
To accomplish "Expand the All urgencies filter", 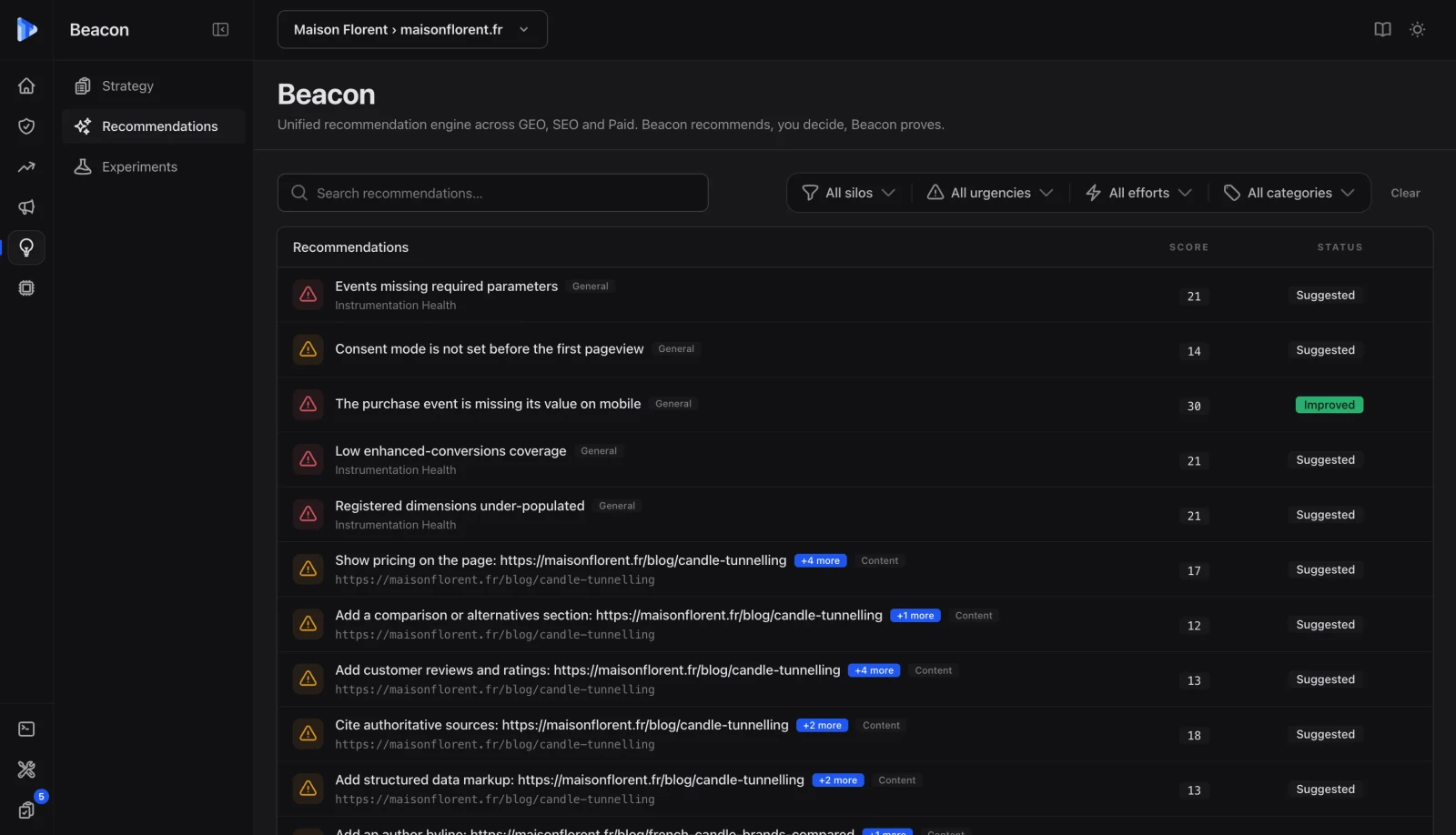I will pyautogui.click(x=990, y=193).
